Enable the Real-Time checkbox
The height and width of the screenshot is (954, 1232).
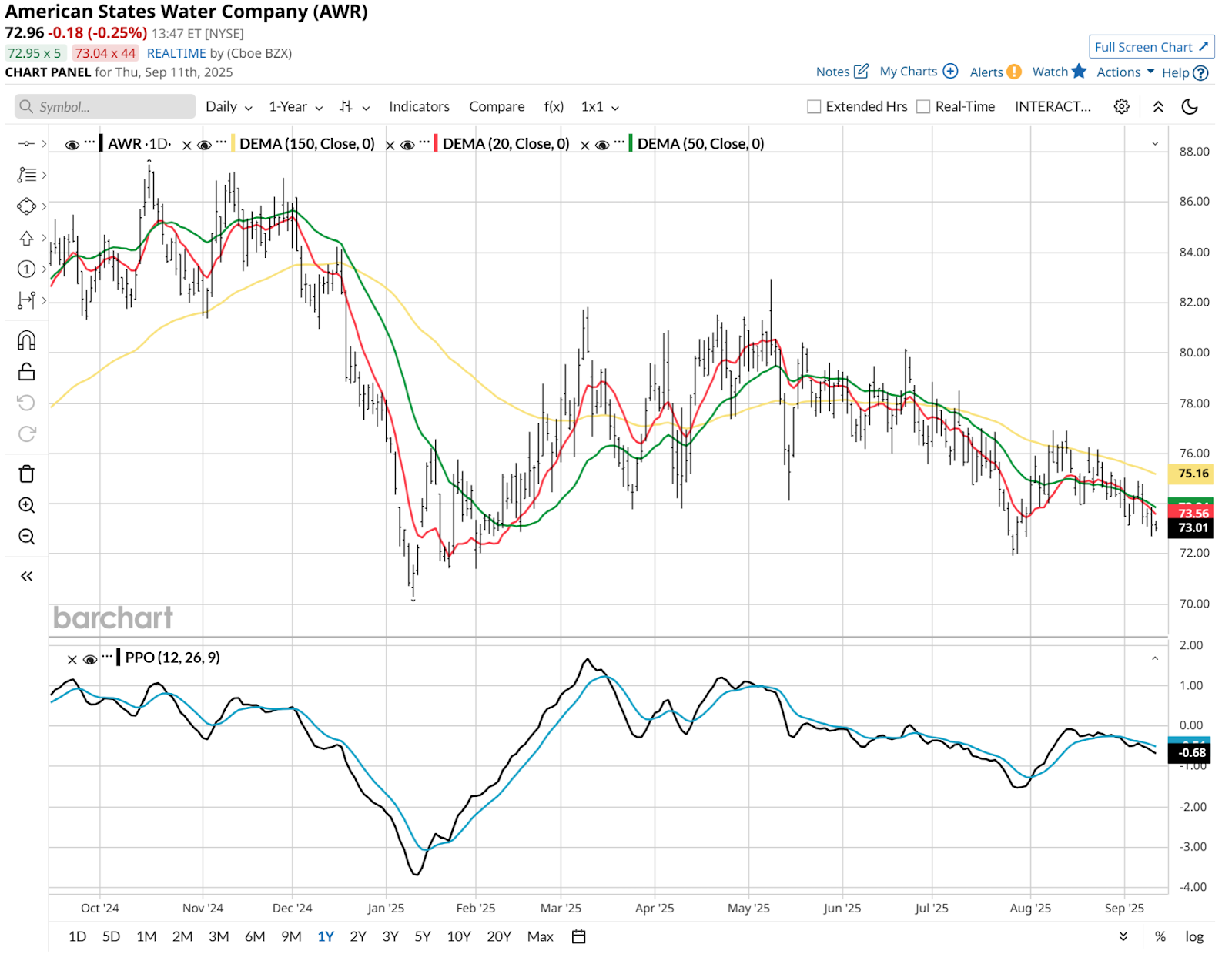(923, 107)
